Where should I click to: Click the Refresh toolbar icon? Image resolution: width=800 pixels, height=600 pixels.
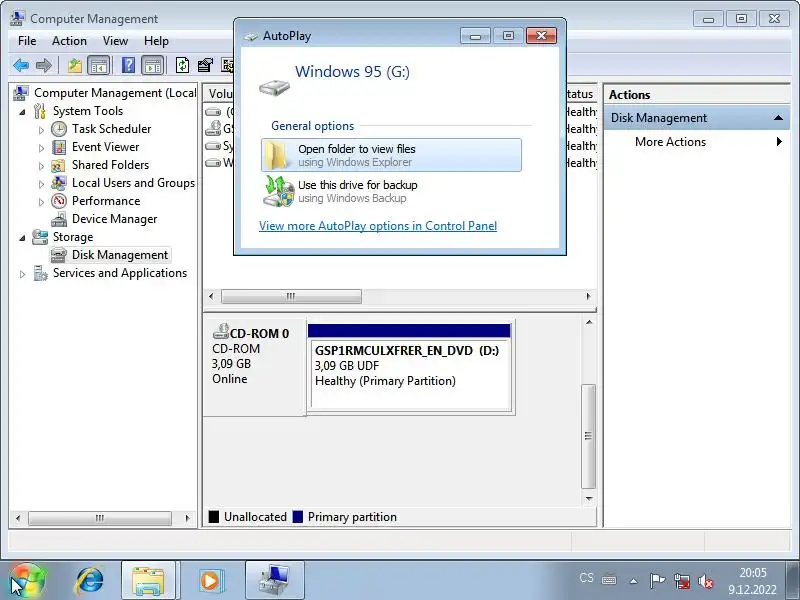coord(182,65)
